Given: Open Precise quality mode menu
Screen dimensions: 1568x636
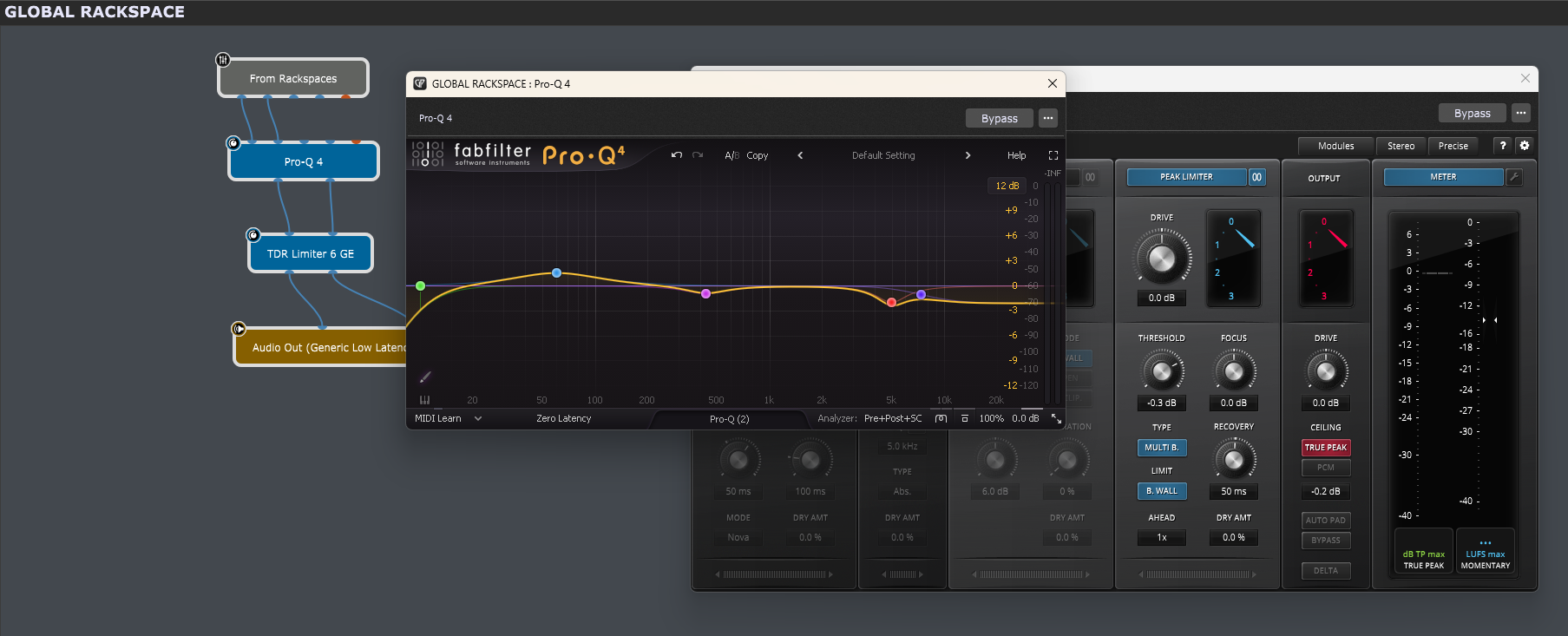Looking at the screenshot, I should click(1453, 146).
